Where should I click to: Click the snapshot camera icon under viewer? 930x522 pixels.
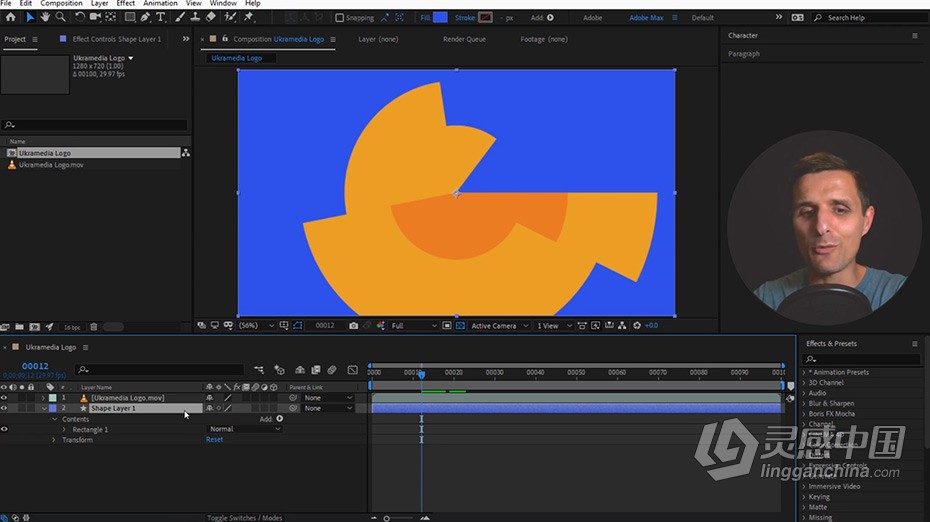coord(353,326)
